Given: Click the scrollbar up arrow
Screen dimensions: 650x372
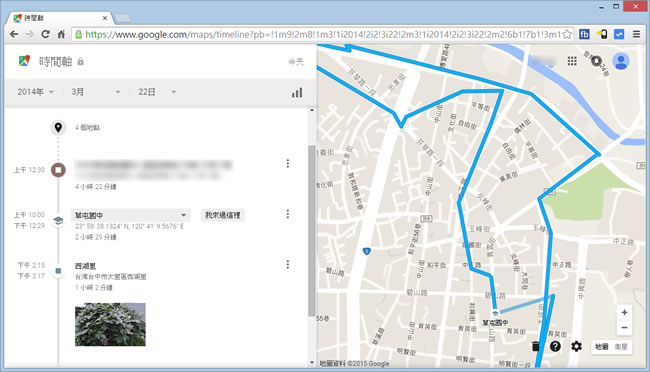Looking at the screenshot, I should 312,110.
